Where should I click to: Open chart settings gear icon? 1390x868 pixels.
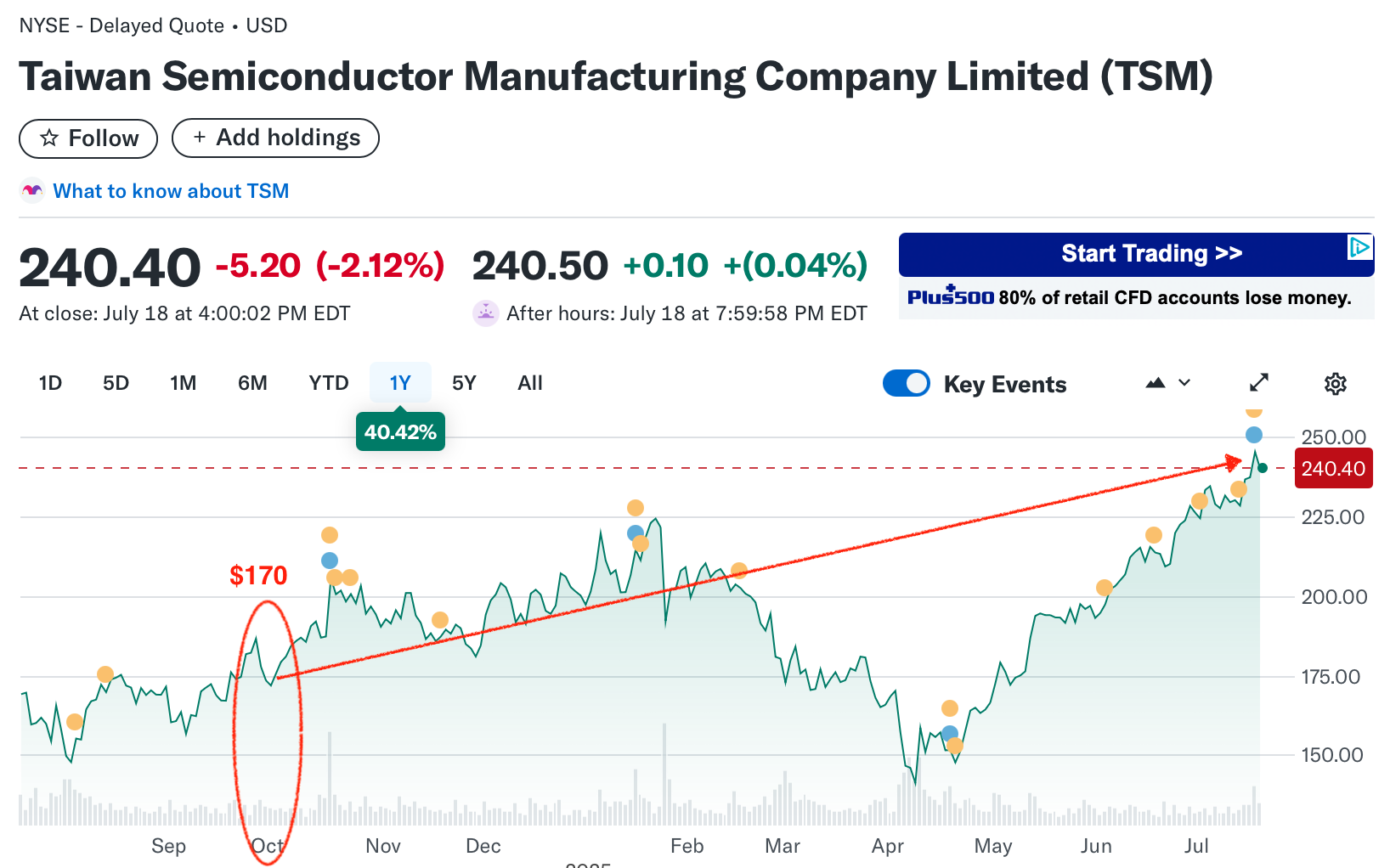[1335, 384]
